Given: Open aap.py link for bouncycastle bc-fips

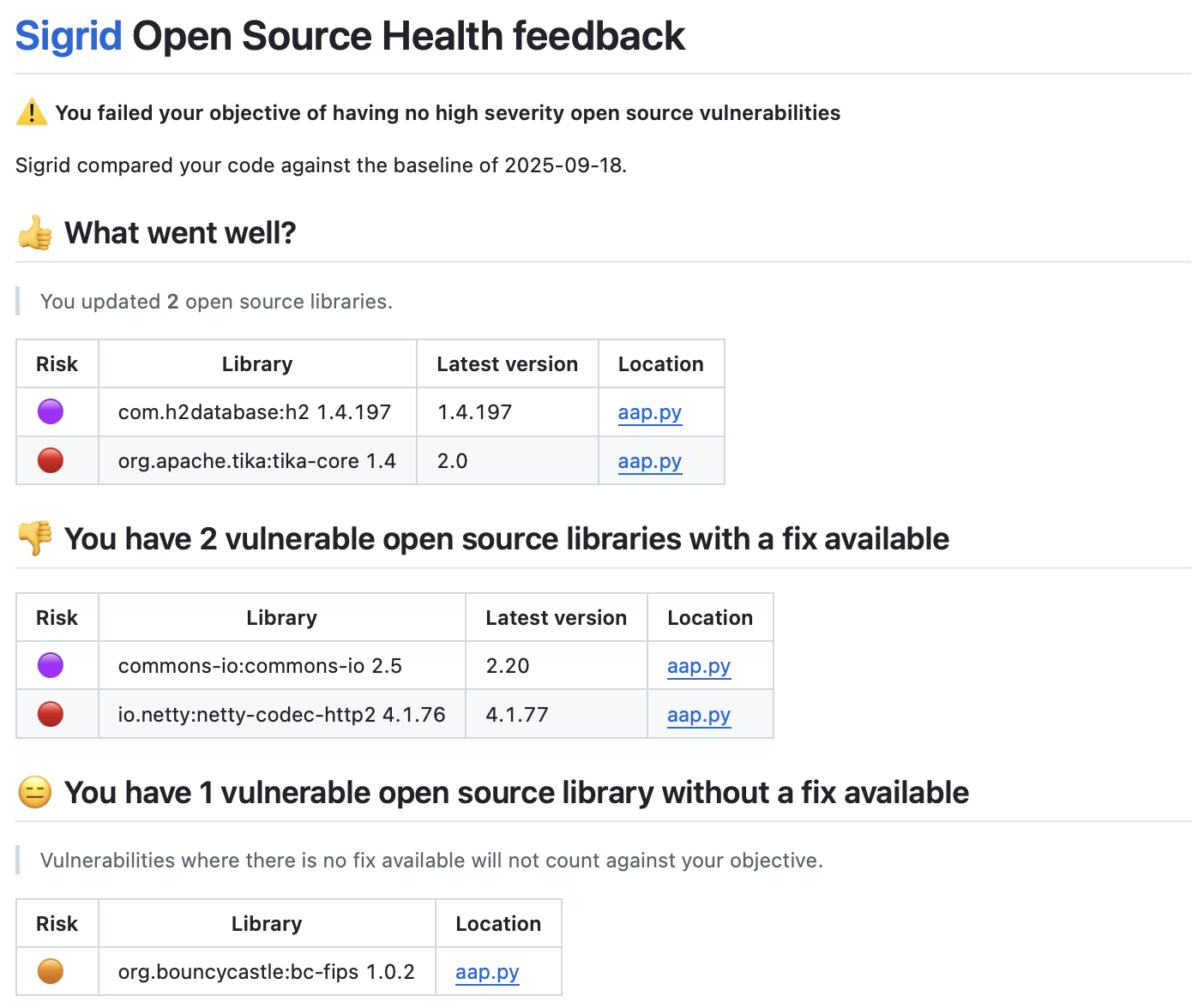Looking at the screenshot, I should pos(487,972).
